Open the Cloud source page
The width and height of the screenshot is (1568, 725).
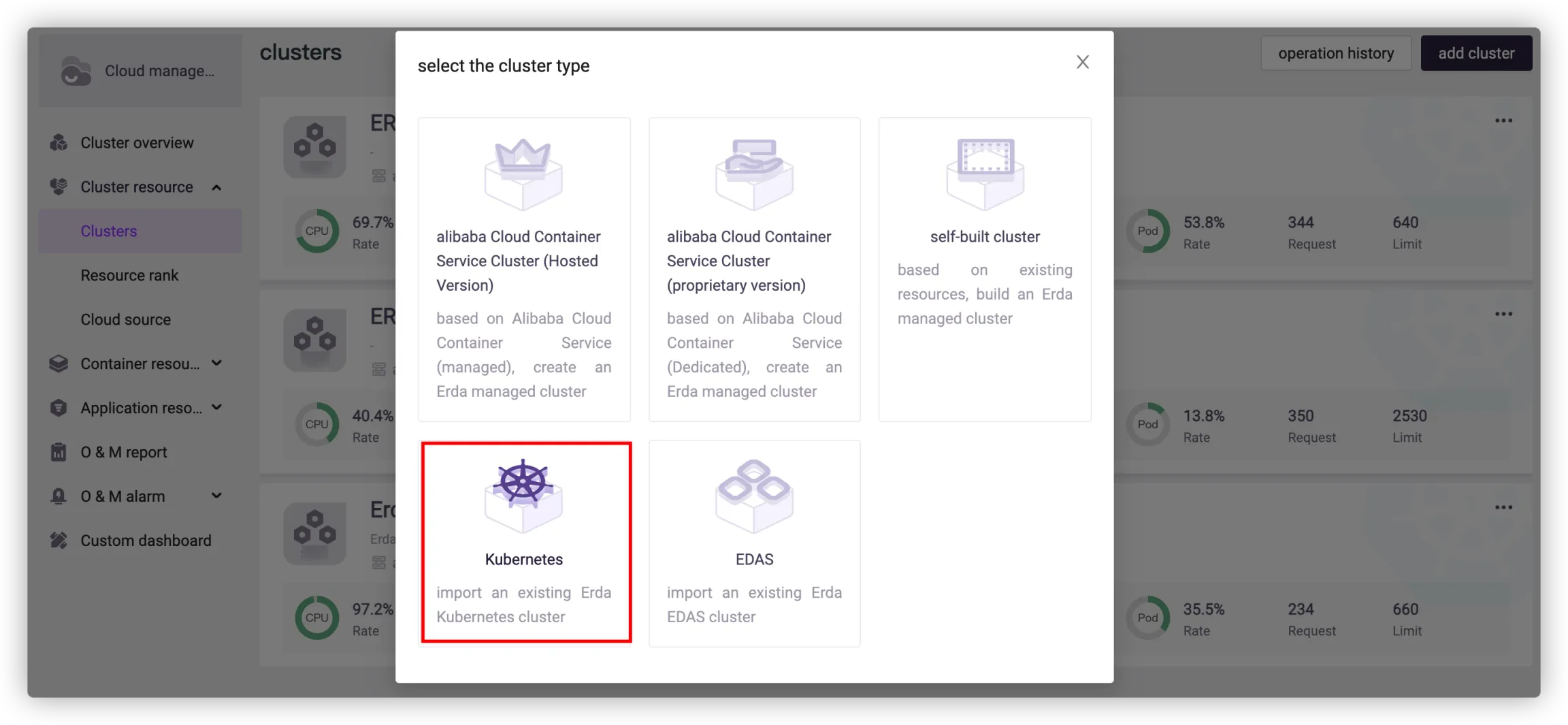(126, 320)
